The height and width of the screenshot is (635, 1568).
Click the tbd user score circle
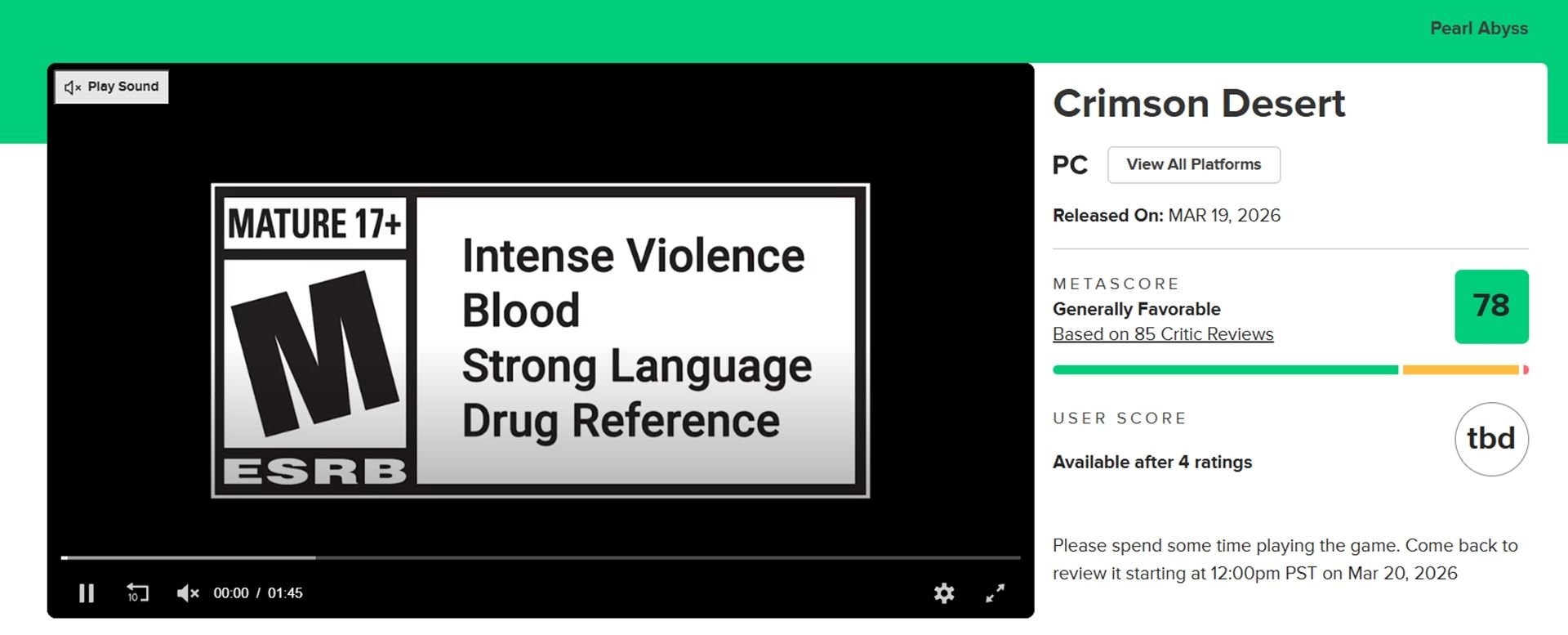coord(1490,439)
